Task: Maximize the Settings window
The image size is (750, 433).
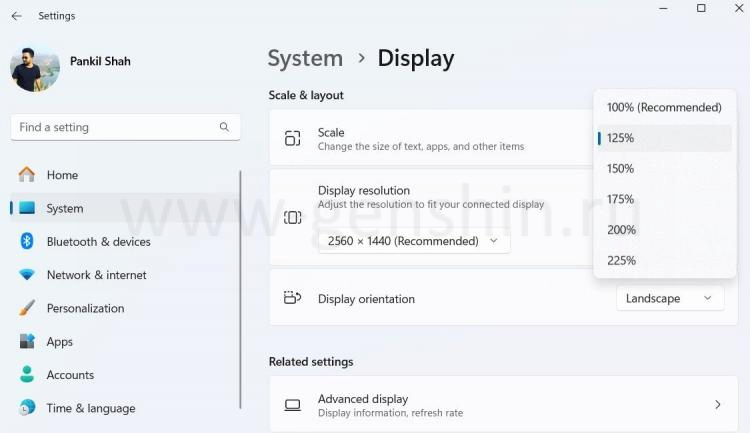Action: (701, 8)
